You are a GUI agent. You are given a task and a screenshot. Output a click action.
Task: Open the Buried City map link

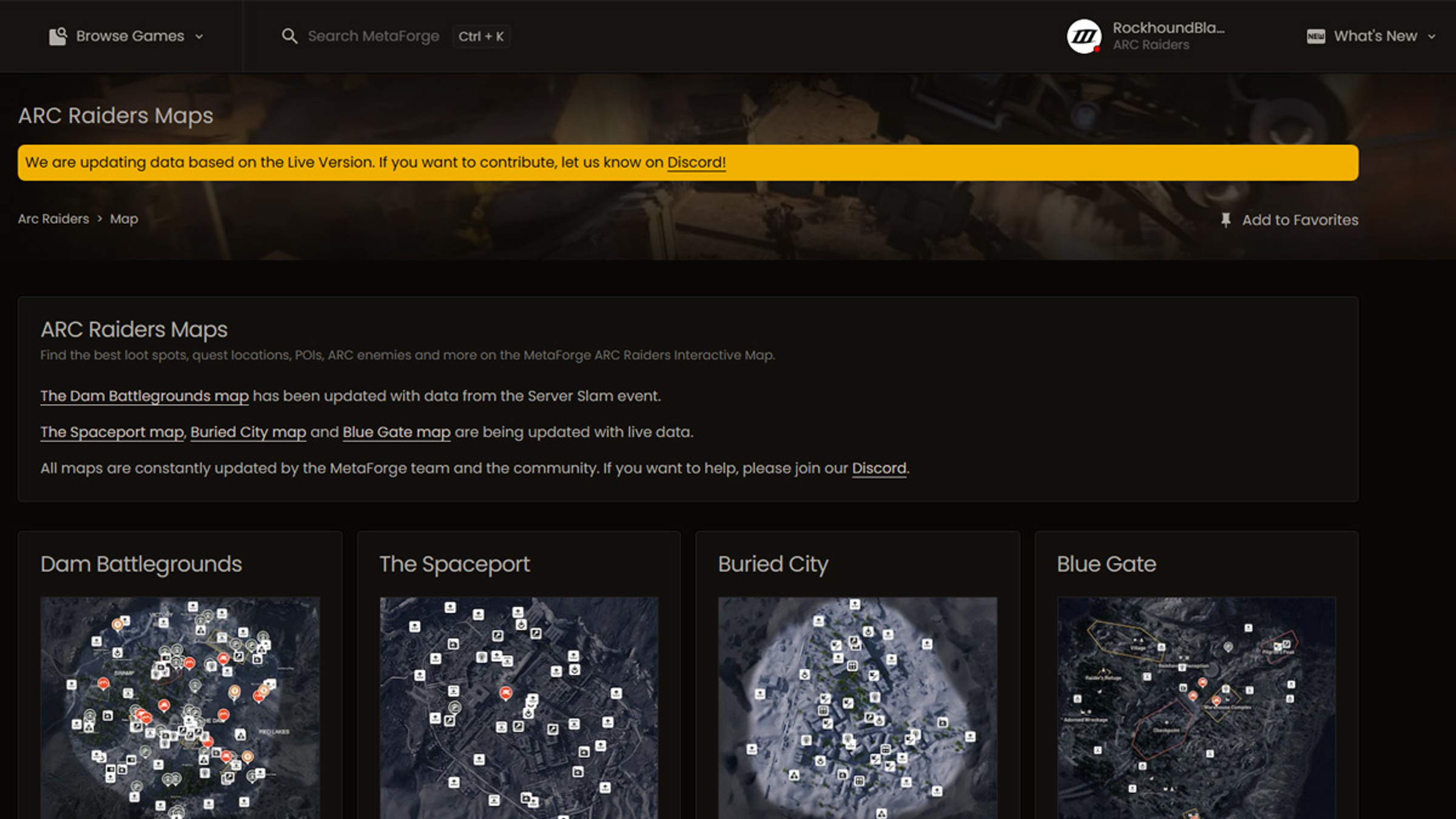pos(248,433)
